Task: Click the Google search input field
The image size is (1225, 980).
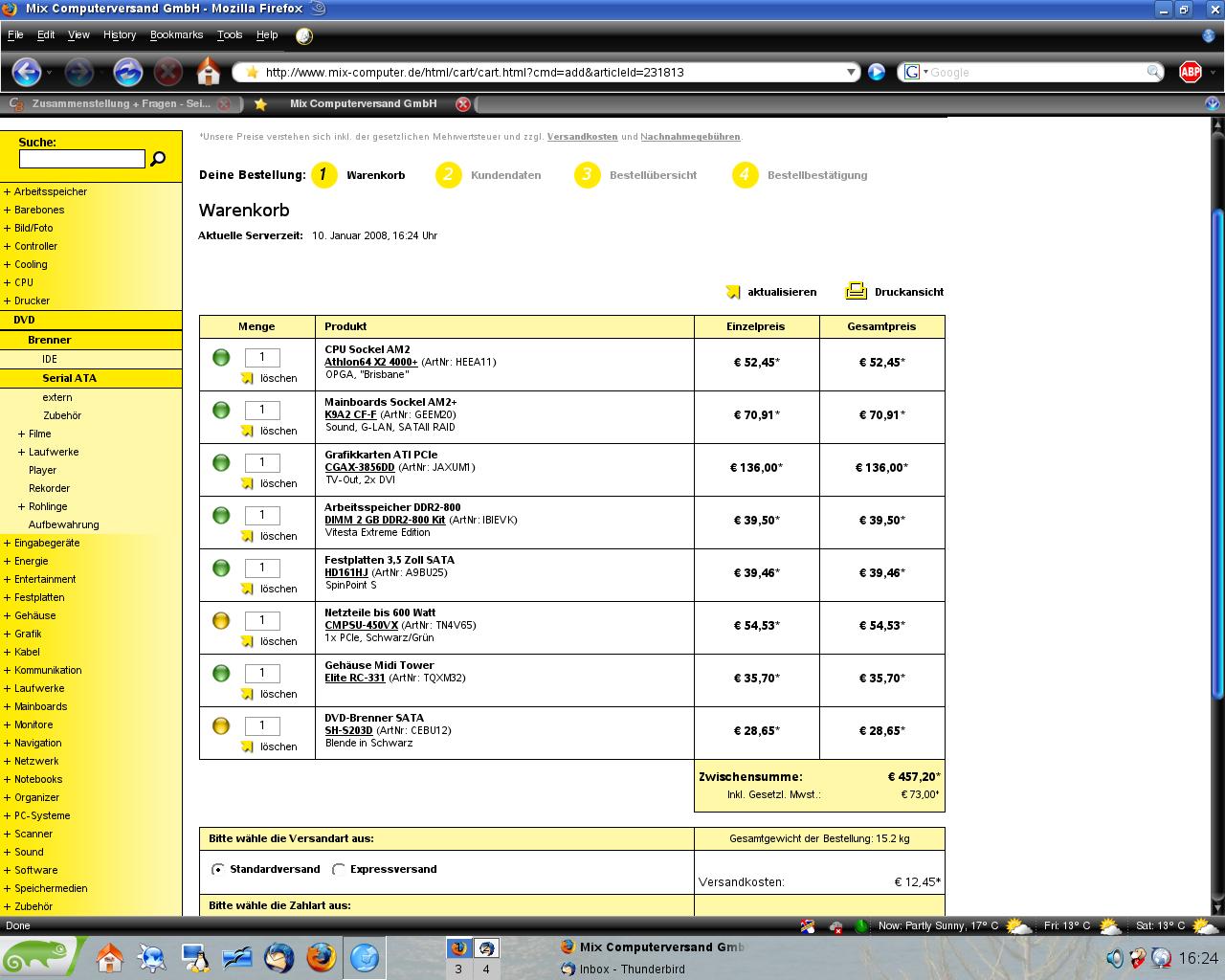Action: [1036, 72]
